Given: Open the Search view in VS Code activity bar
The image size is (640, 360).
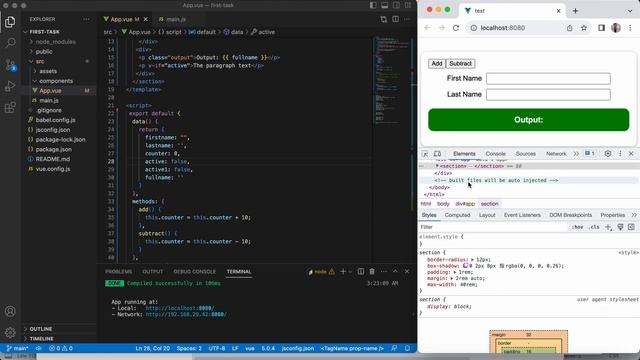Looking at the screenshot, I should point(10,43).
